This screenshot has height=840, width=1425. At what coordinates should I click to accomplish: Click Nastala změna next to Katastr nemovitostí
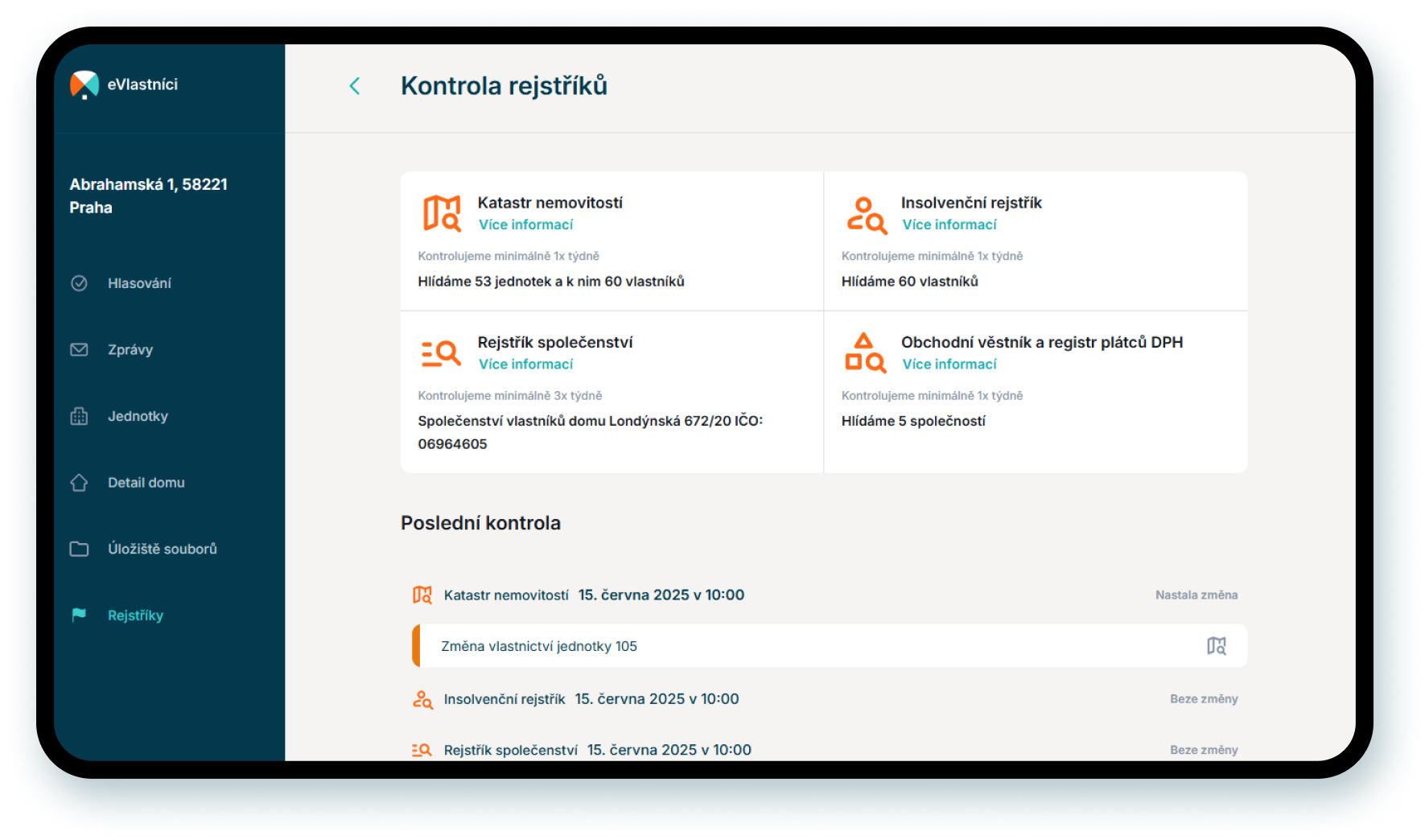point(1196,595)
